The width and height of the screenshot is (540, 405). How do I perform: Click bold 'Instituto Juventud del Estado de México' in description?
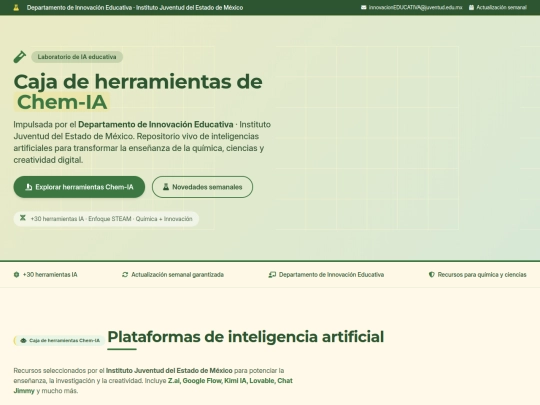(169, 371)
